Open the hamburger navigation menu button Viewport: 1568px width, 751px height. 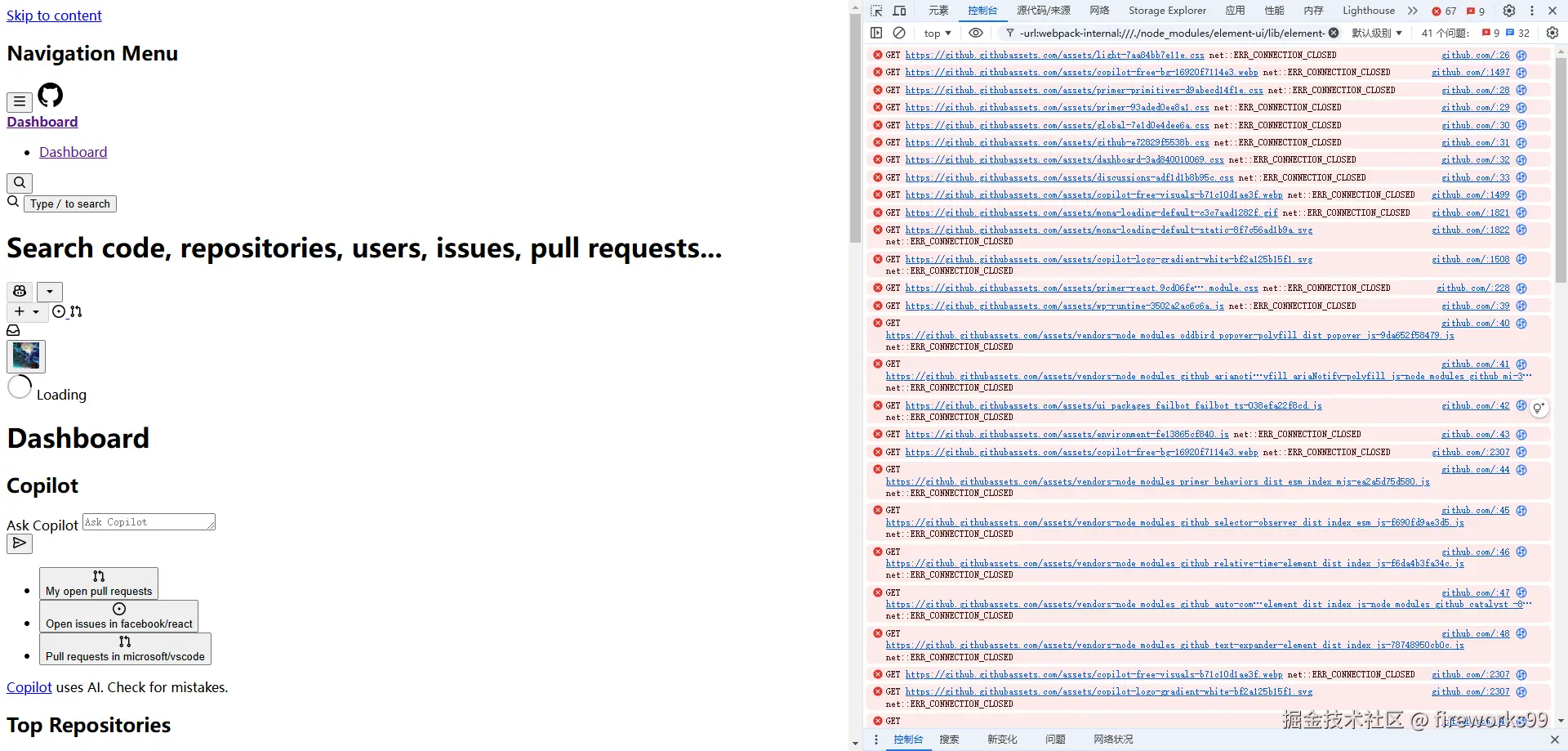click(20, 102)
